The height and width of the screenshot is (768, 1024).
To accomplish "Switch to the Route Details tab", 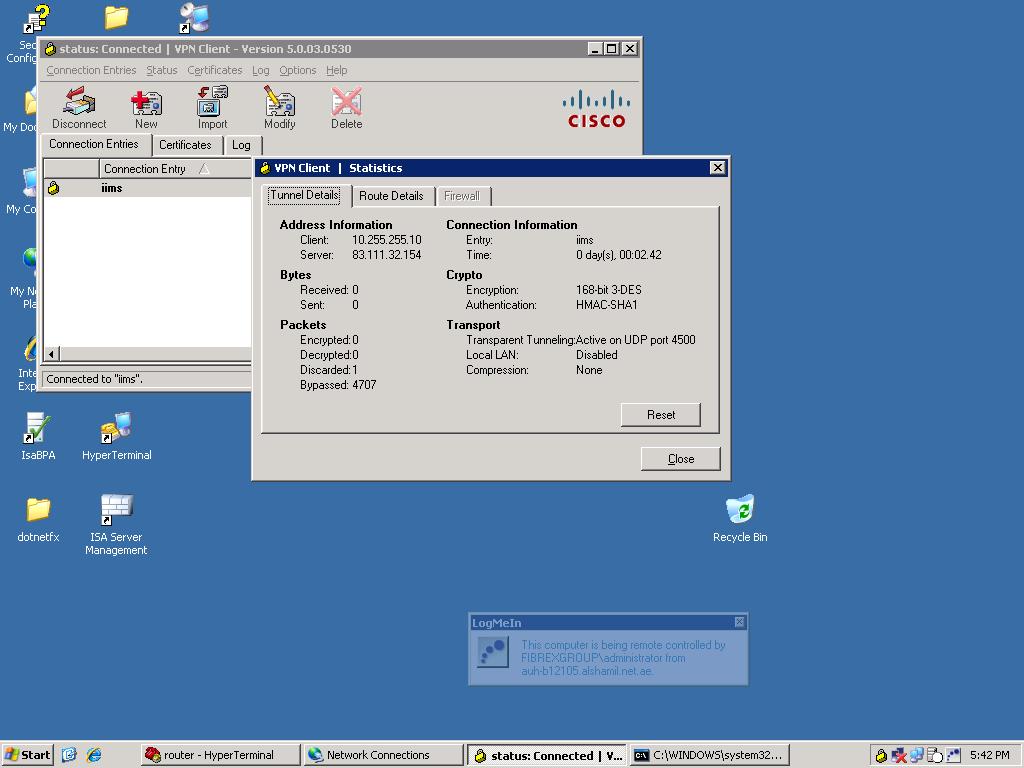I will coord(391,196).
